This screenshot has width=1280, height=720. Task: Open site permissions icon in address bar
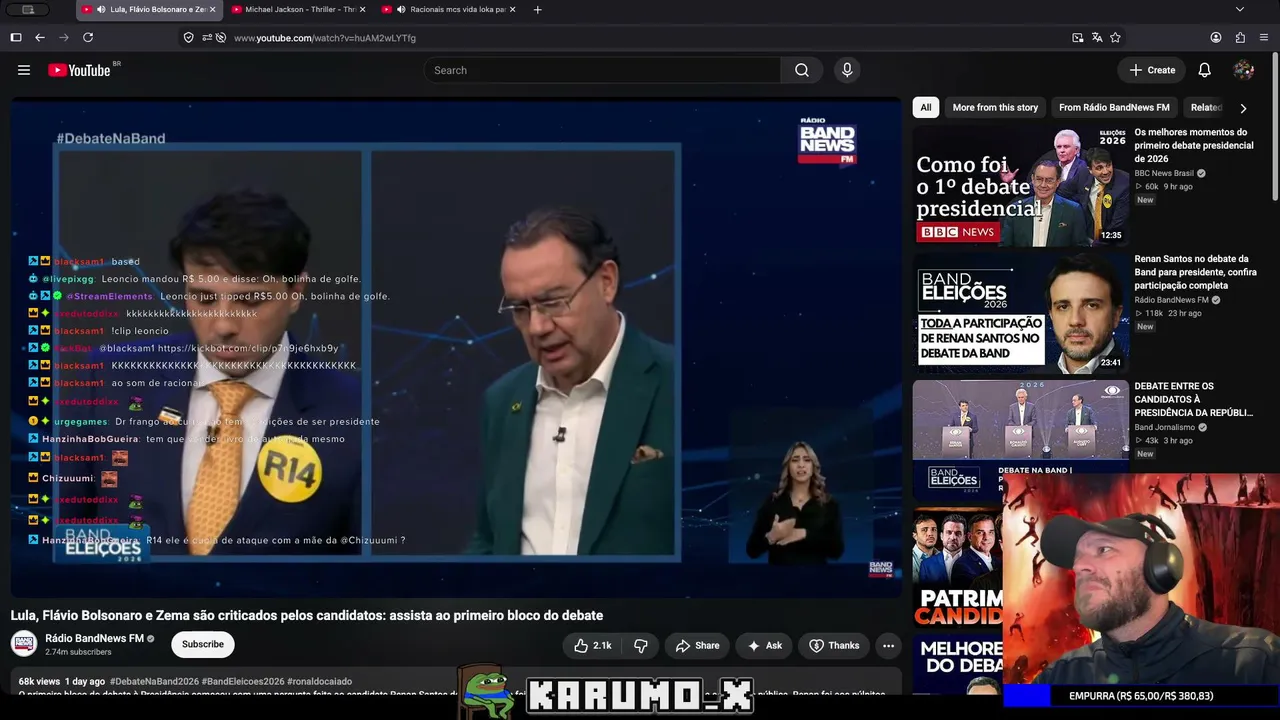207,37
